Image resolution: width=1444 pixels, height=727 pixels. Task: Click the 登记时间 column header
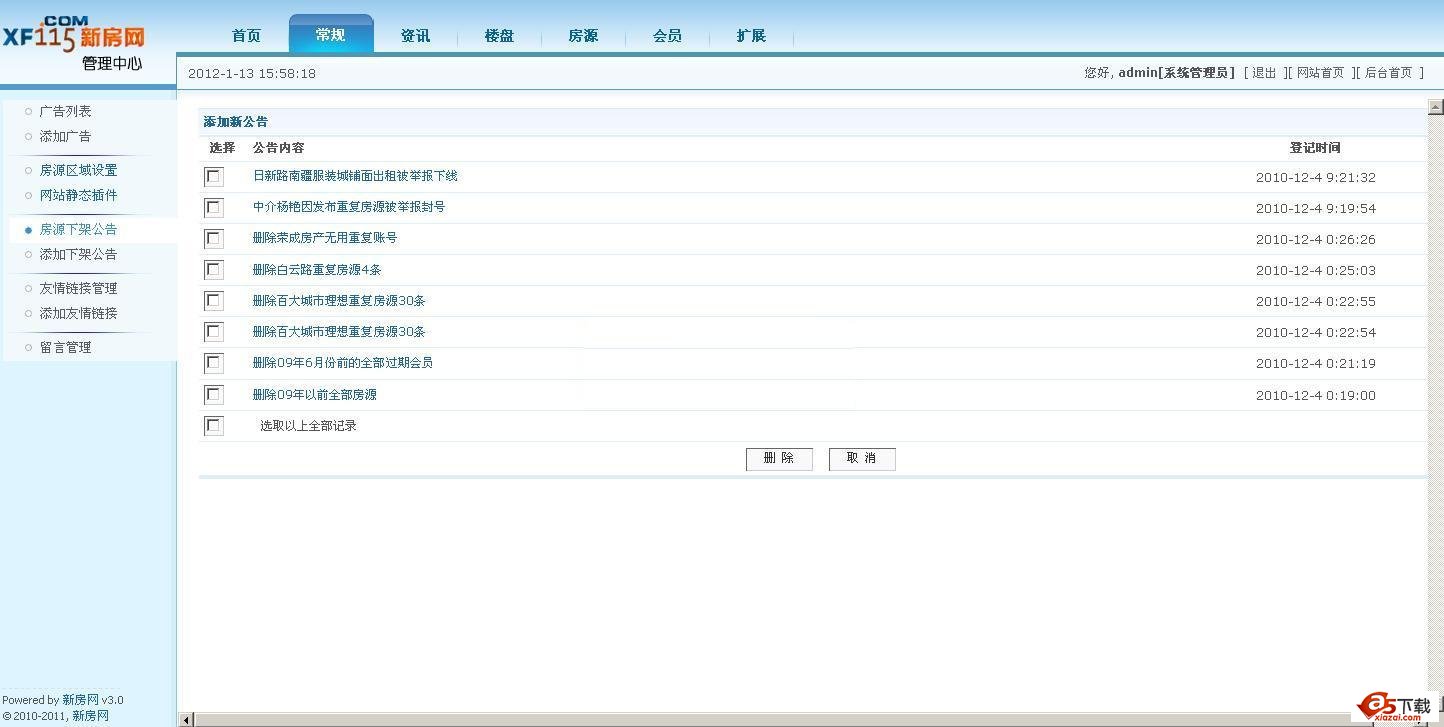pos(1315,148)
